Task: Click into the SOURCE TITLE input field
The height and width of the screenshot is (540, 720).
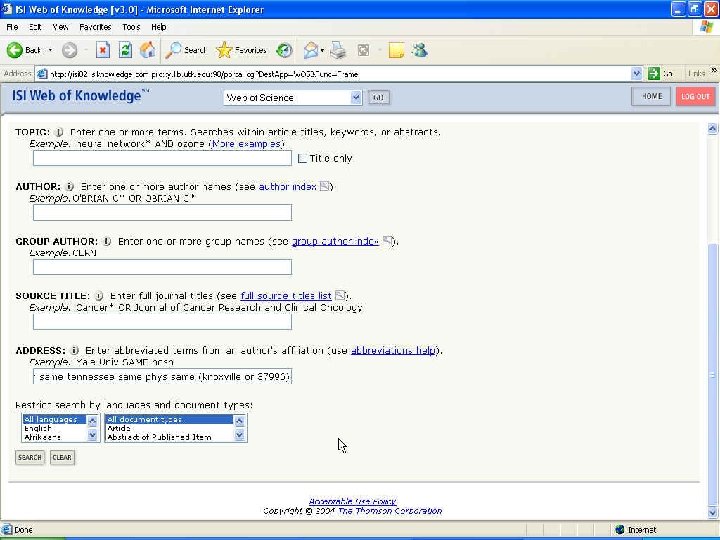Action: coord(163,322)
